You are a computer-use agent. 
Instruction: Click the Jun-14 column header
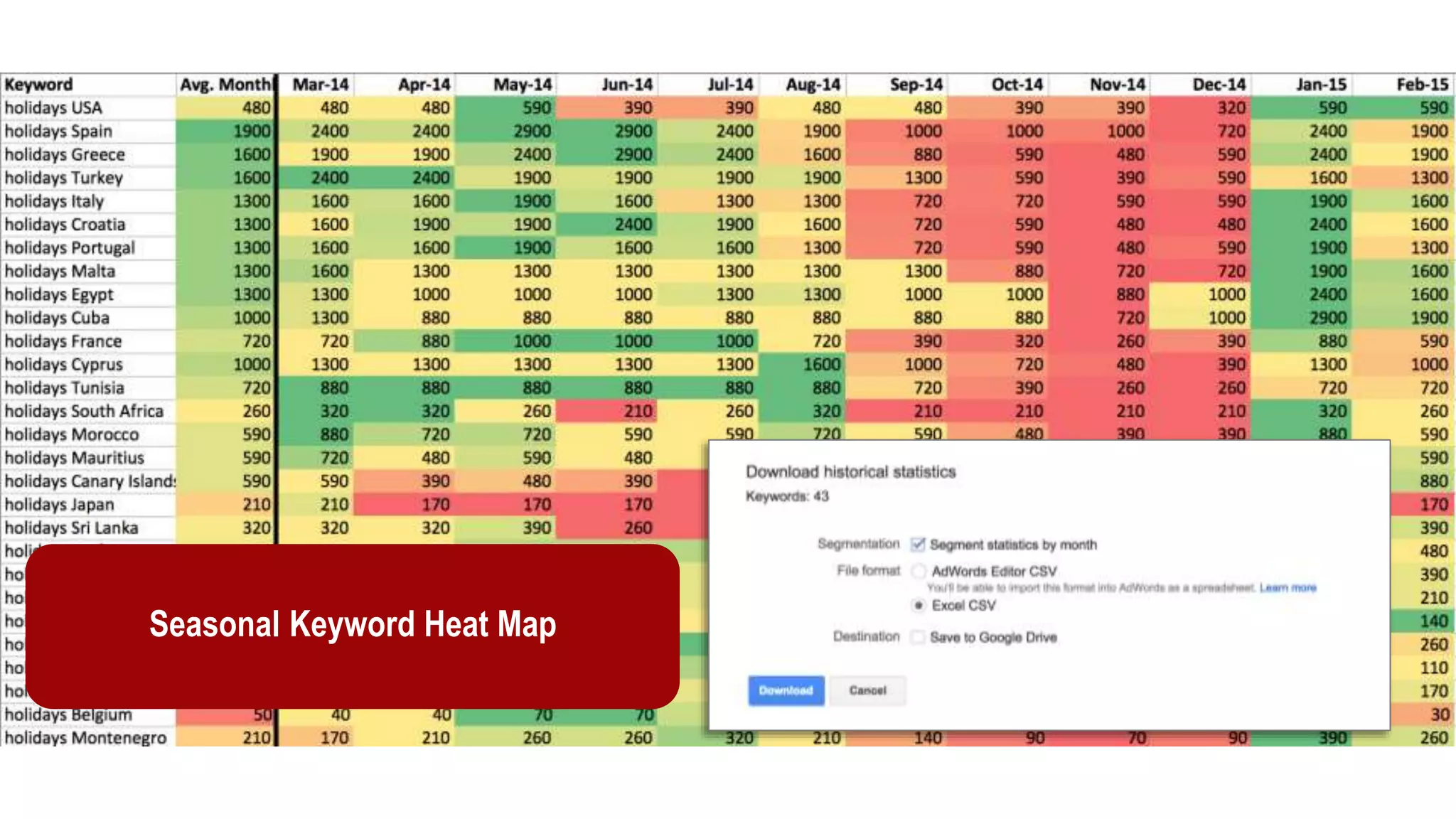(x=606, y=85)
